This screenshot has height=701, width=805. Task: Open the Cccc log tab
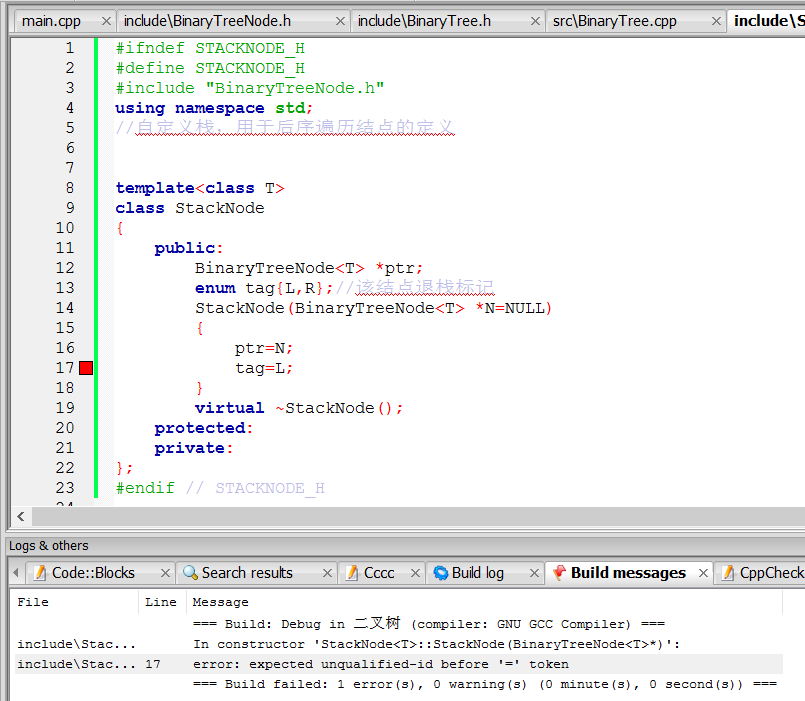(x=379, y=573)
